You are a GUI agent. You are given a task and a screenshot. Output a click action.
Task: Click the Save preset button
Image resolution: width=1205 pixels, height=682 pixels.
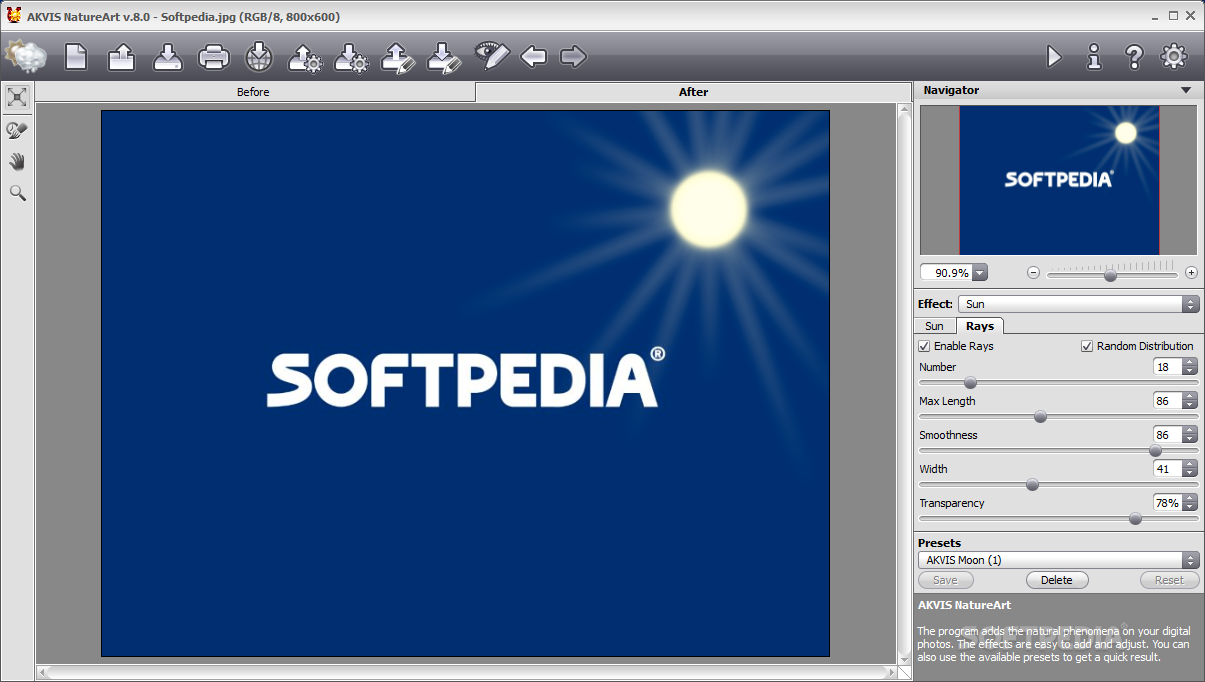pos(945,580)
